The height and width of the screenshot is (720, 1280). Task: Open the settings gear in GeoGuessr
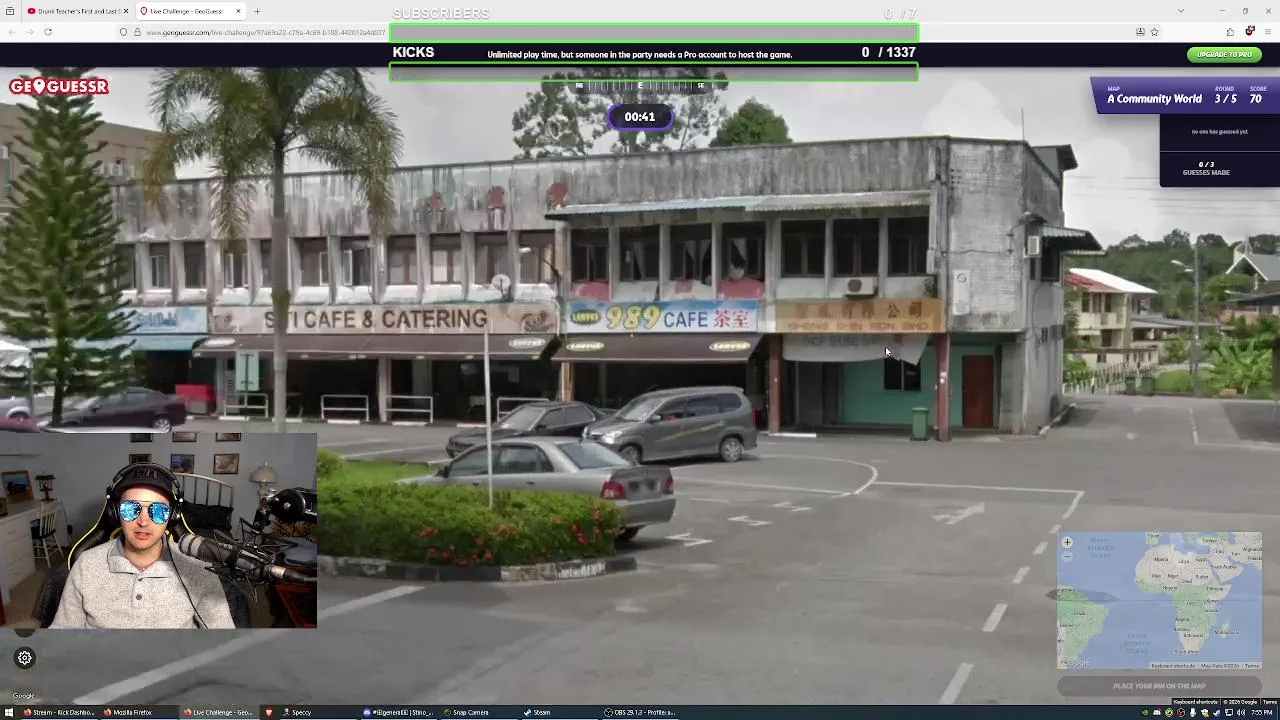tap(25, 658)
